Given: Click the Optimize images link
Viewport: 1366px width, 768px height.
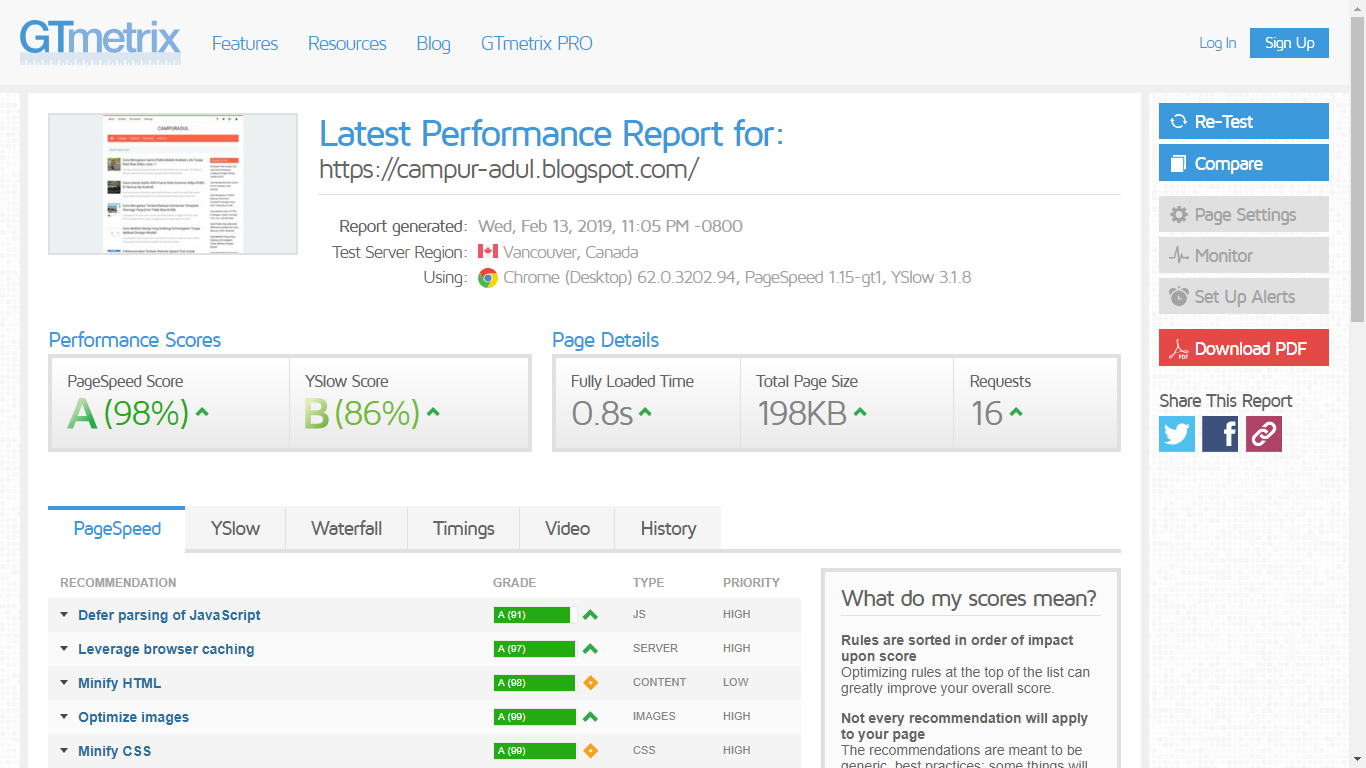Looking at the screenshot, I should click(133, 717).
